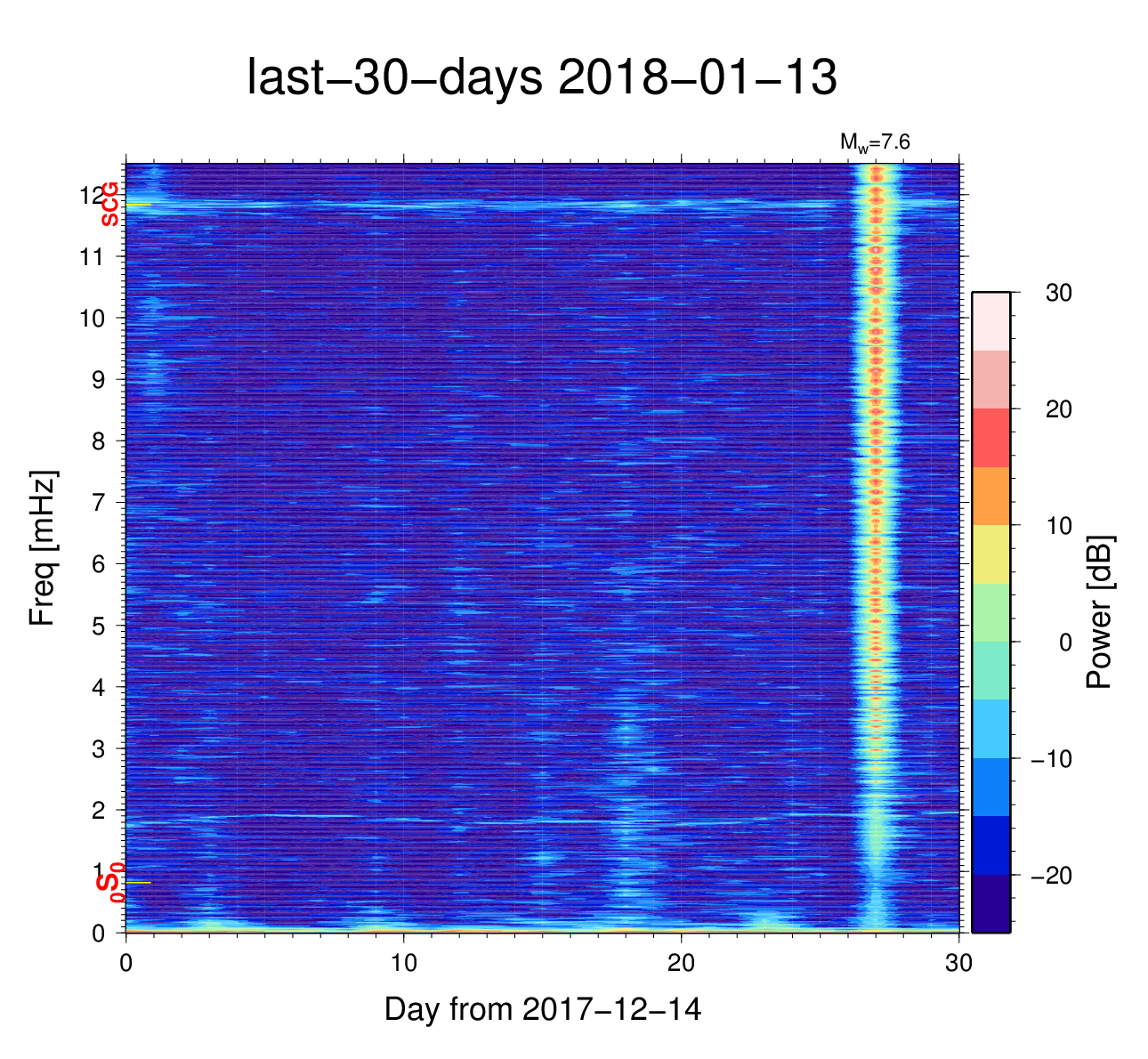Click the plot title "last-30-days 2018-01-13"
Viewport: 1148px width, 1059px height.
[541, 78]
